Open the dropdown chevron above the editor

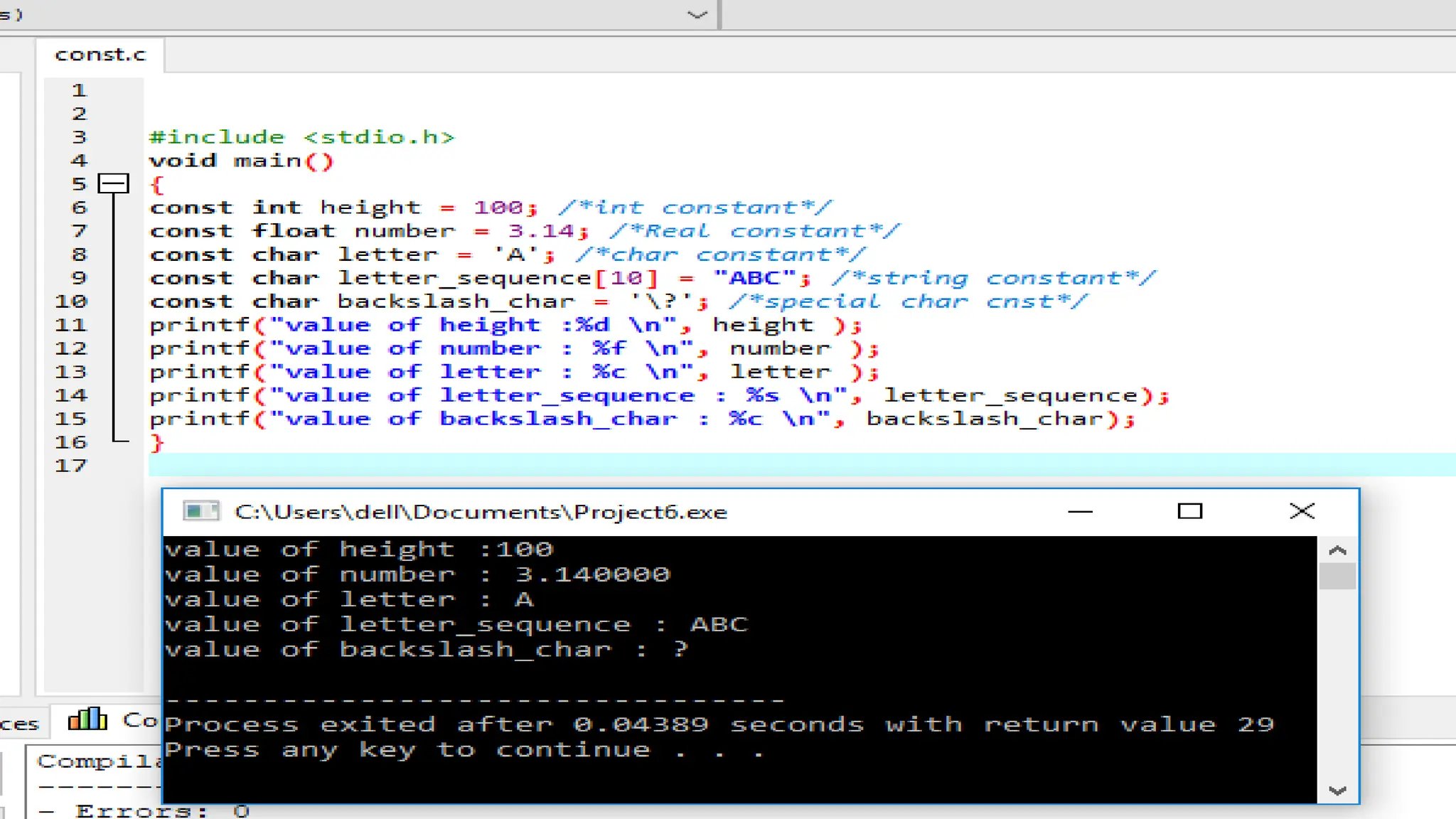point(697,14)
